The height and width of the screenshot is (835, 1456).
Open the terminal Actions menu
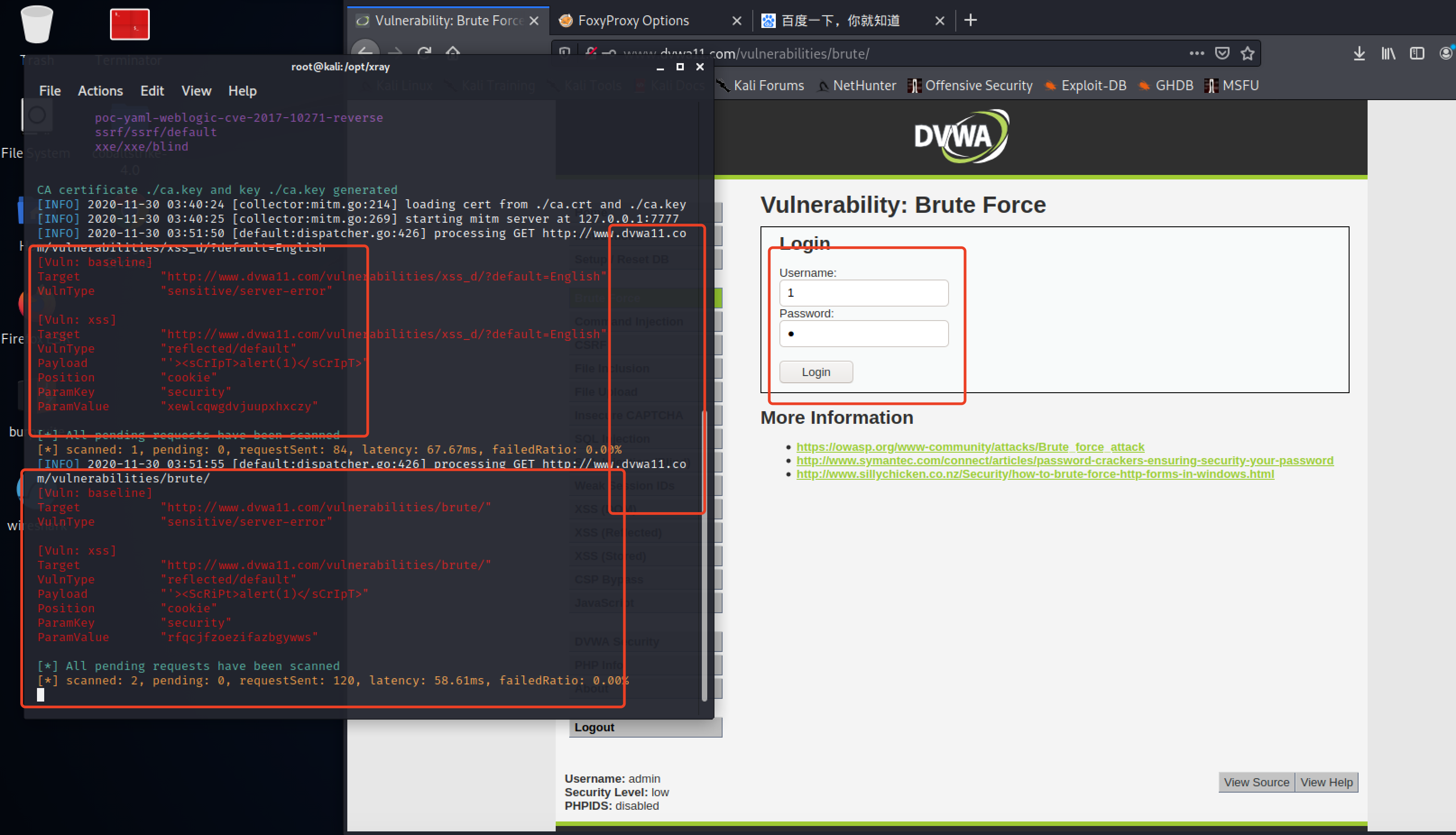click(x=100, y=91)
